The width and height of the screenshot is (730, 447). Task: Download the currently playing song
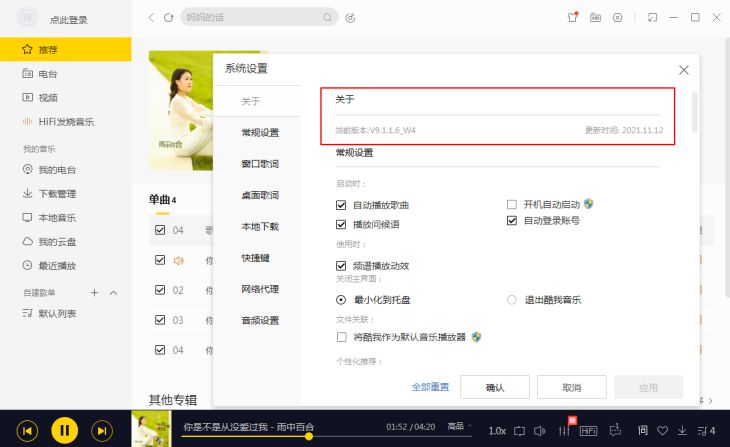tap(682, 431)
